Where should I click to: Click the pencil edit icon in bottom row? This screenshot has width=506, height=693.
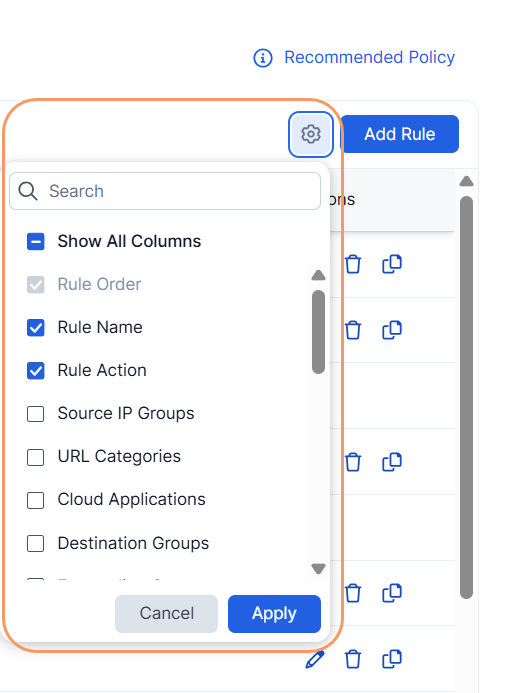click(315, 659)
